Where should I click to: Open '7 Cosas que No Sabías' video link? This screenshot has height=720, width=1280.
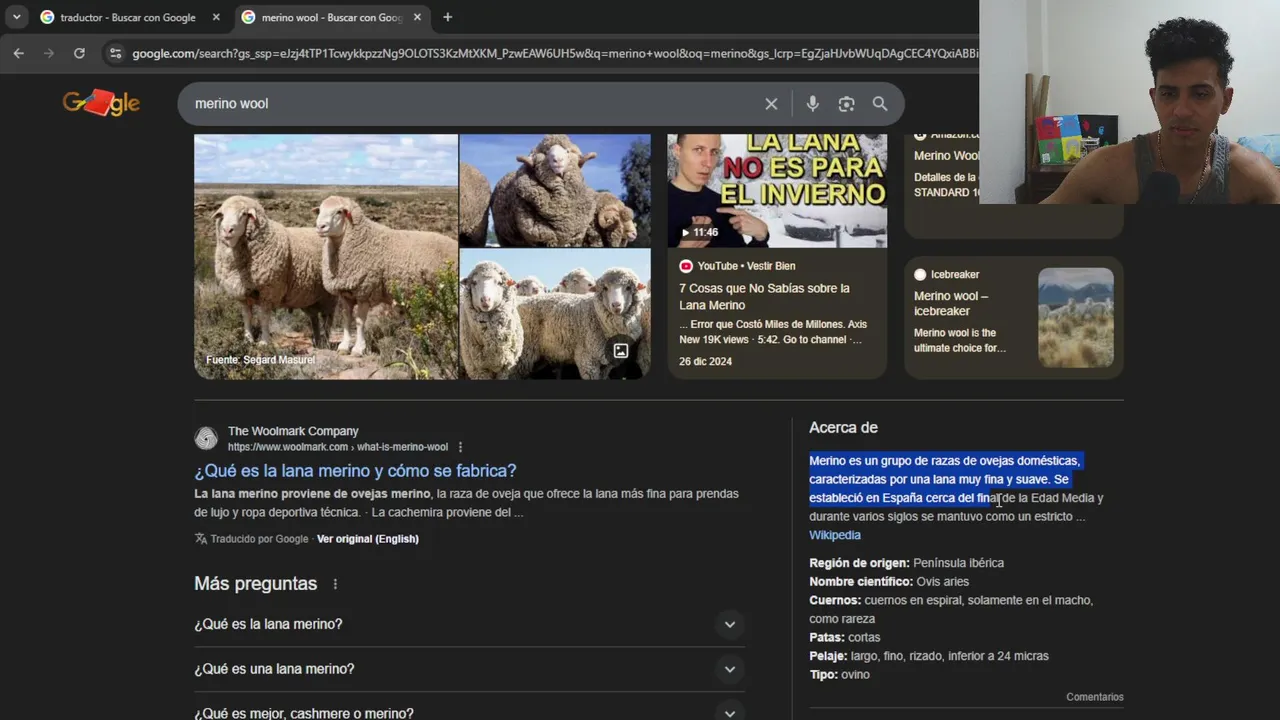click(764, 296)
